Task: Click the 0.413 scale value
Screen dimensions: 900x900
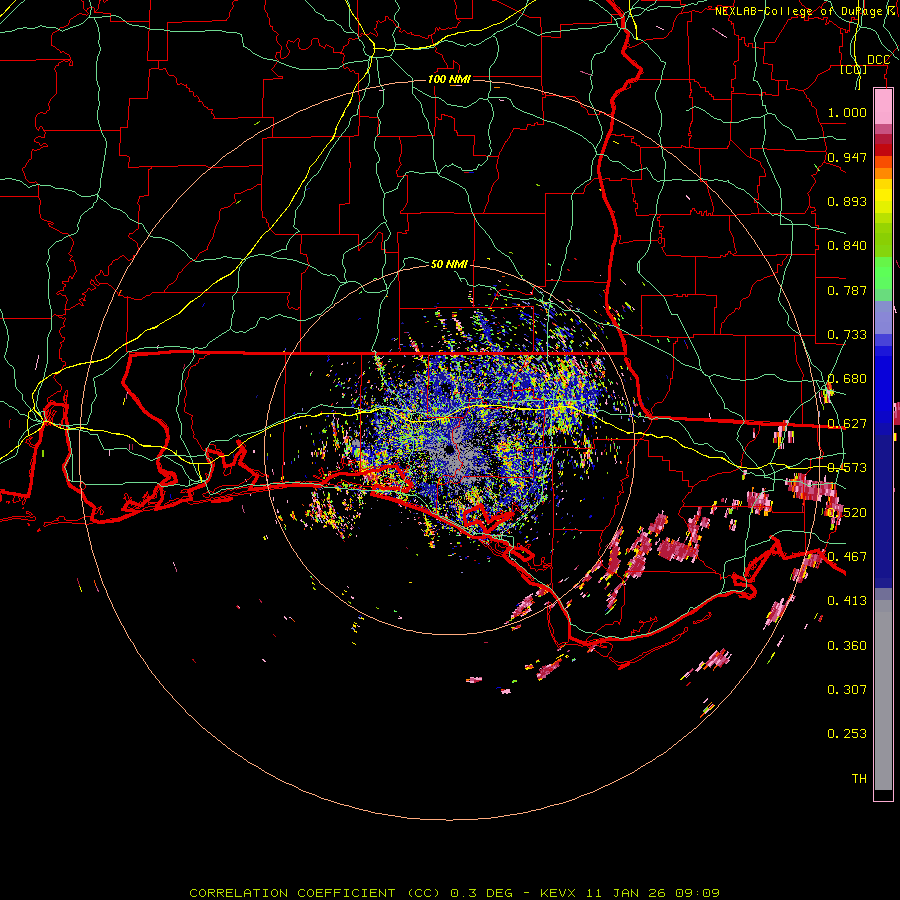Action: (x=847, y=601)
